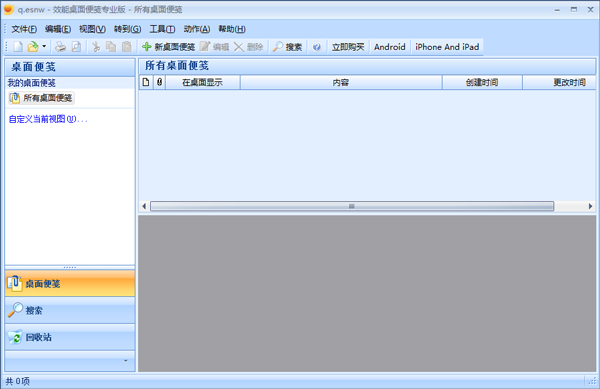The height and width of the screenshot is (389, 600).
Task: Expand the open folder dropdown arrow
Action: tap(44, 47)
